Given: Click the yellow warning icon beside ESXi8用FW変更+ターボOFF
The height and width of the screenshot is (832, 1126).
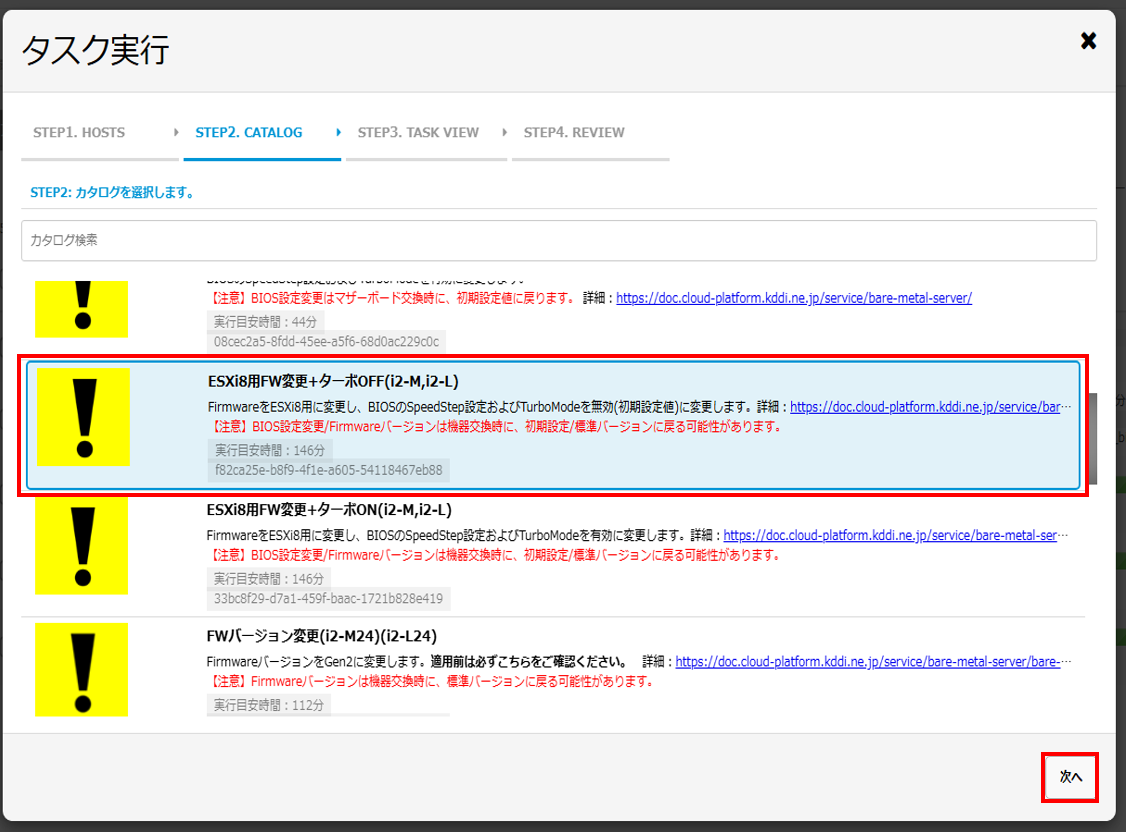Looking at the screenshot, I should click(83, 417).
